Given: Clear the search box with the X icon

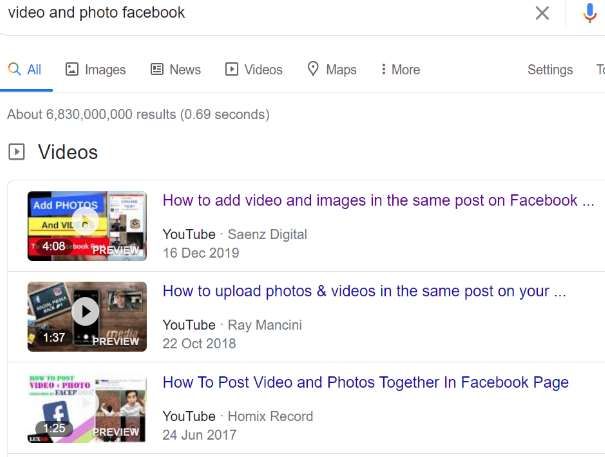Looking at the screenshot, I should click(542, 13).
